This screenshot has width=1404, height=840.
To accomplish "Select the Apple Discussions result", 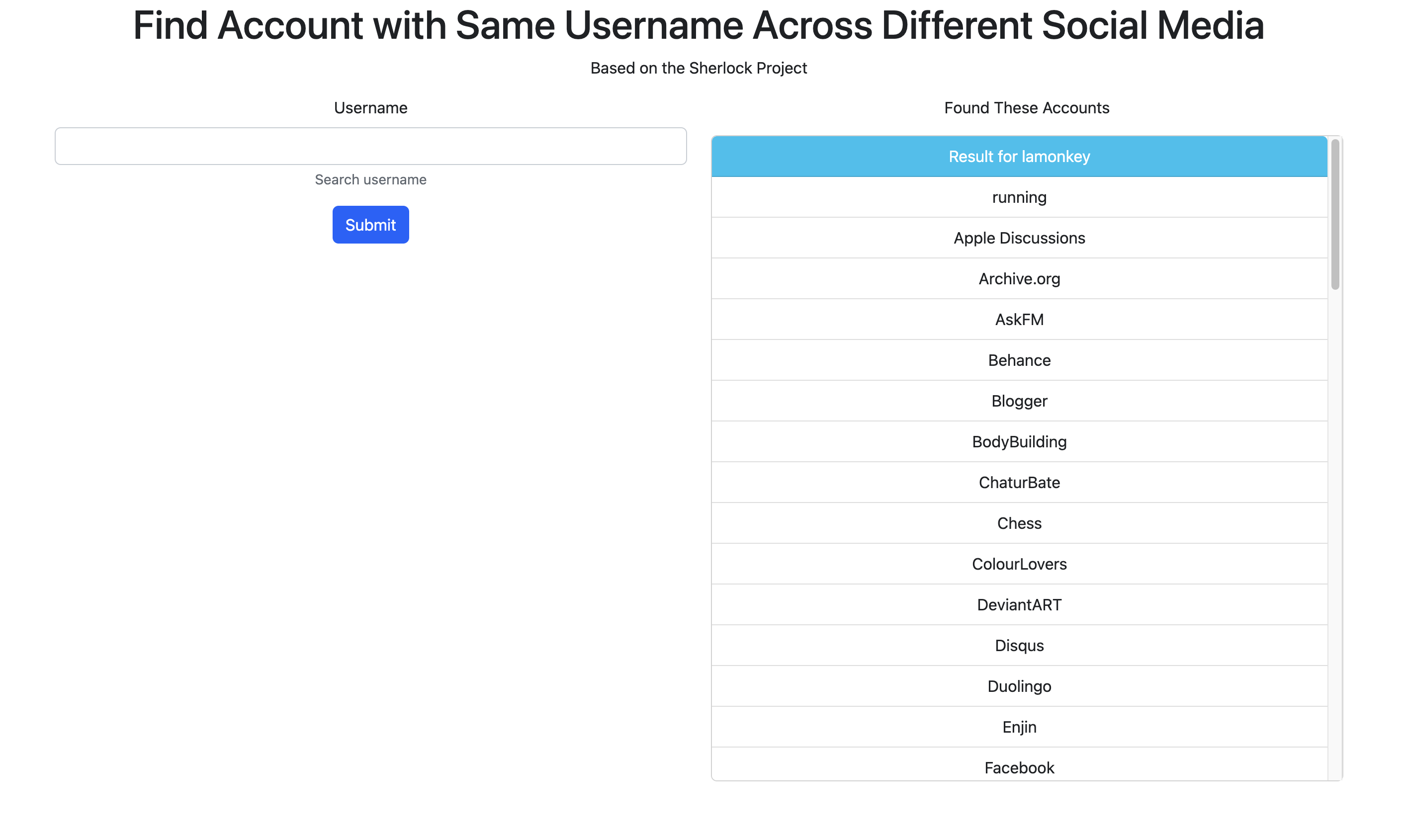I will click(1019, 238).
